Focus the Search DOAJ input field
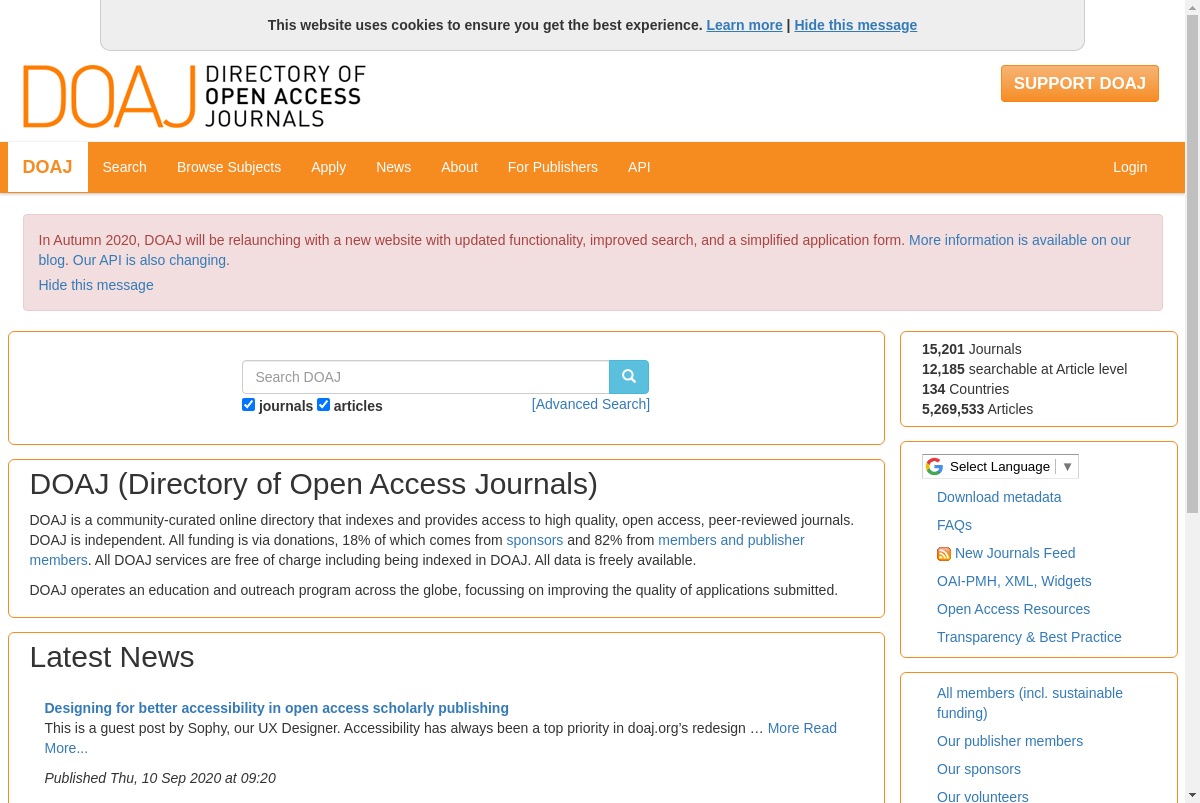This screenshot has height=803, width=1200. pyautogui.click(x=426, y=377)
